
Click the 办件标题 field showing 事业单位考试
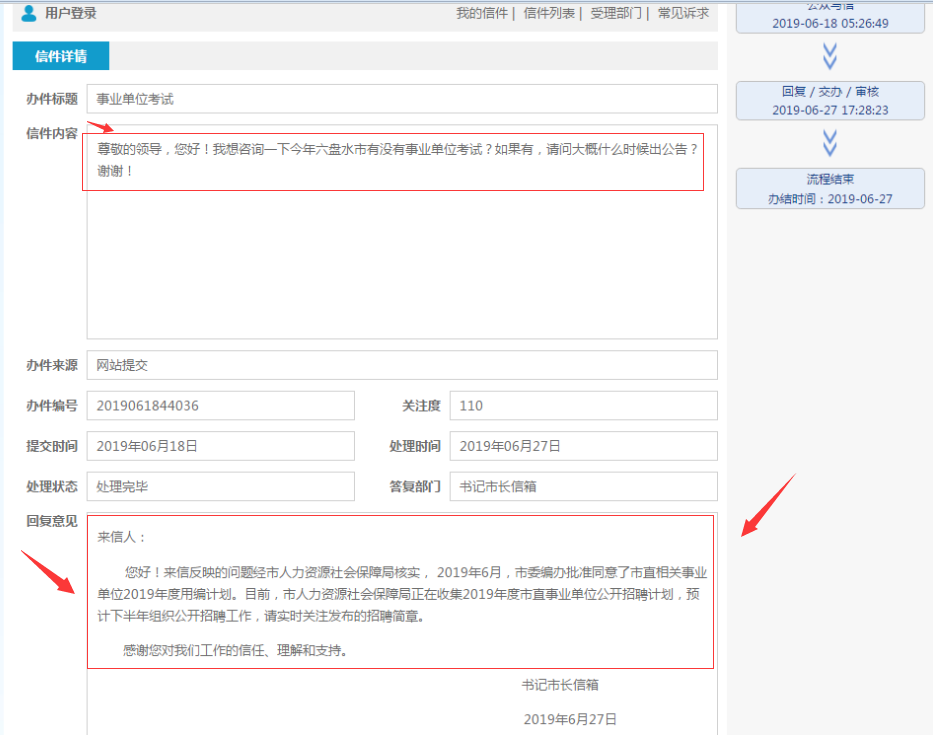(x=401, y=99)
